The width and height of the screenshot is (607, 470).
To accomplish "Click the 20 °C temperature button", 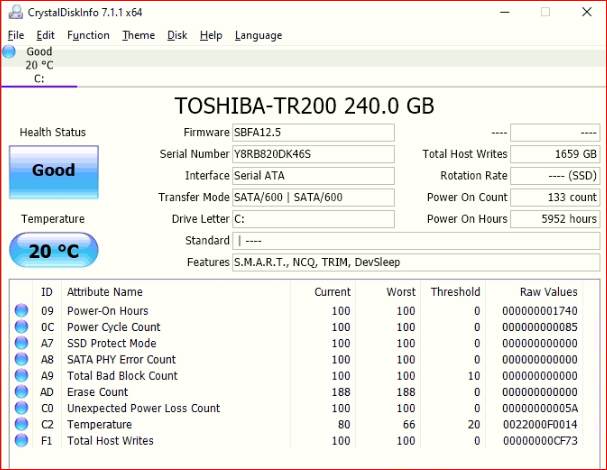I will 54,251.
